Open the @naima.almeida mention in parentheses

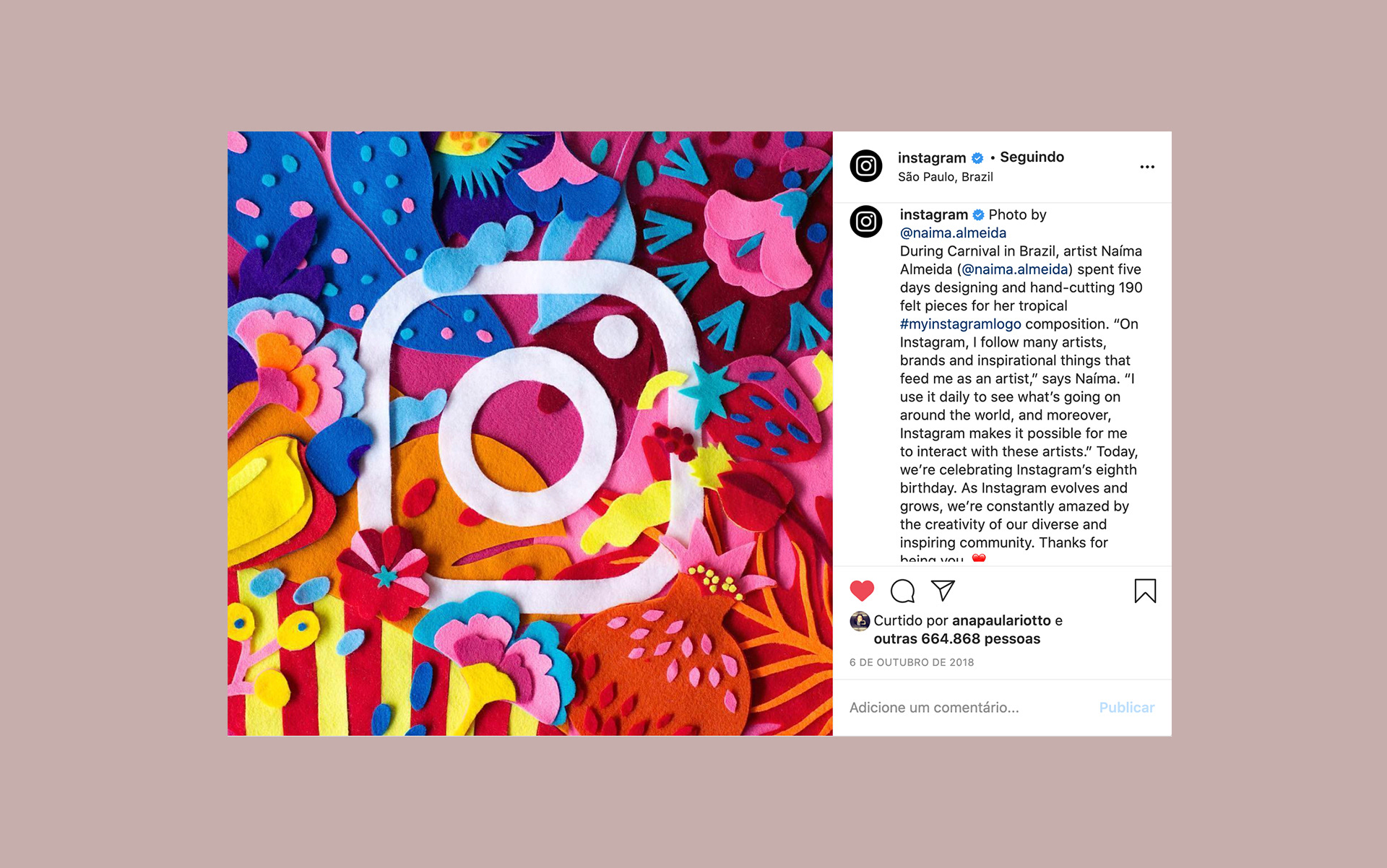point(1015,269)
